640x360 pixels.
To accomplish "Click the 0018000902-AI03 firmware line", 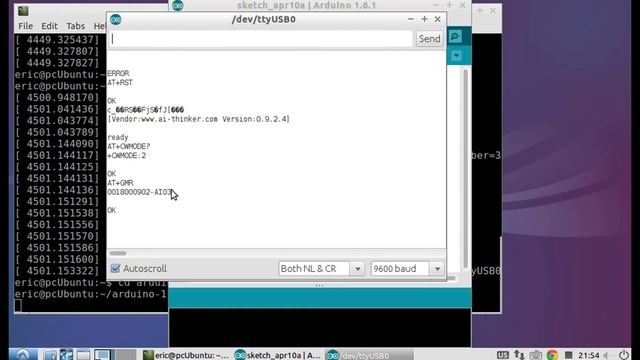I will pos(140,192).
